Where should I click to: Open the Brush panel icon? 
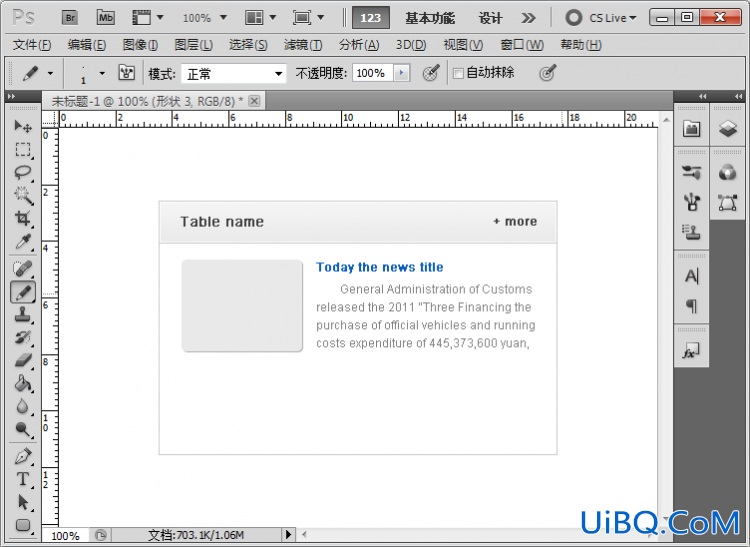[x=692, y=202]
